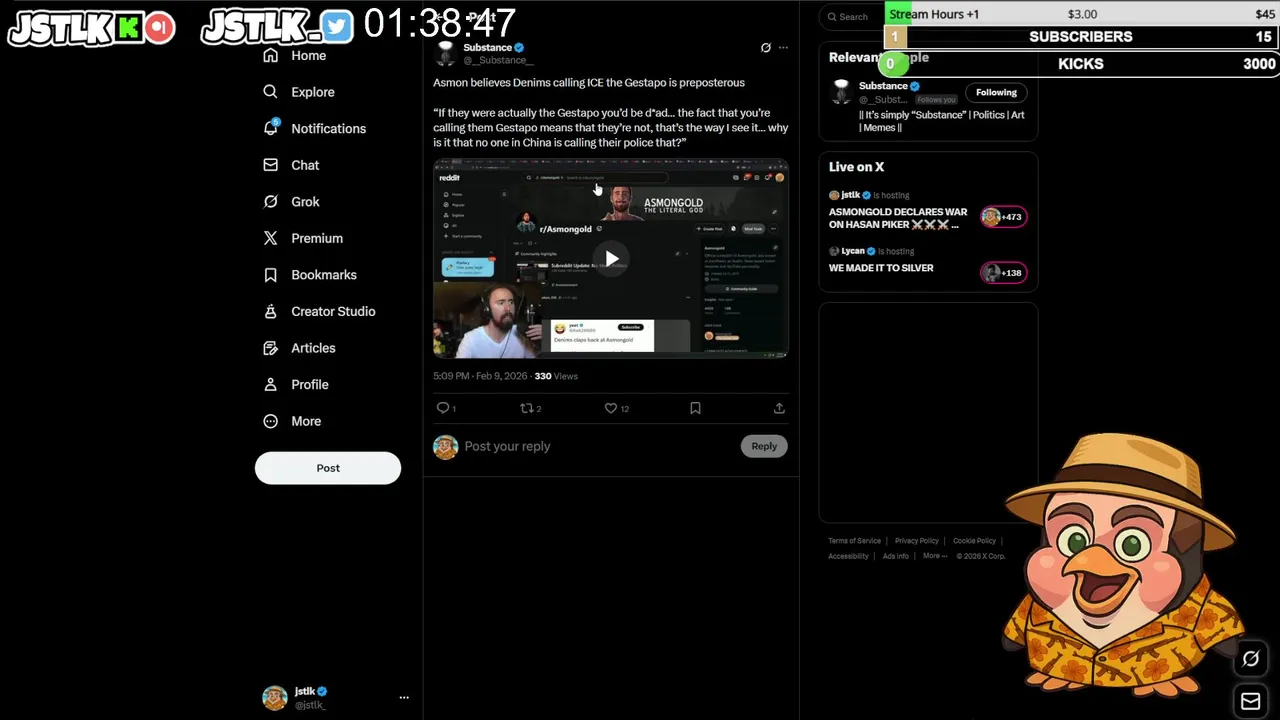This screenshot has width=1280, height=720.
Task: Click the Grok logo icon in sidebar
Action: pyautogui.click(x=270, y=202)
